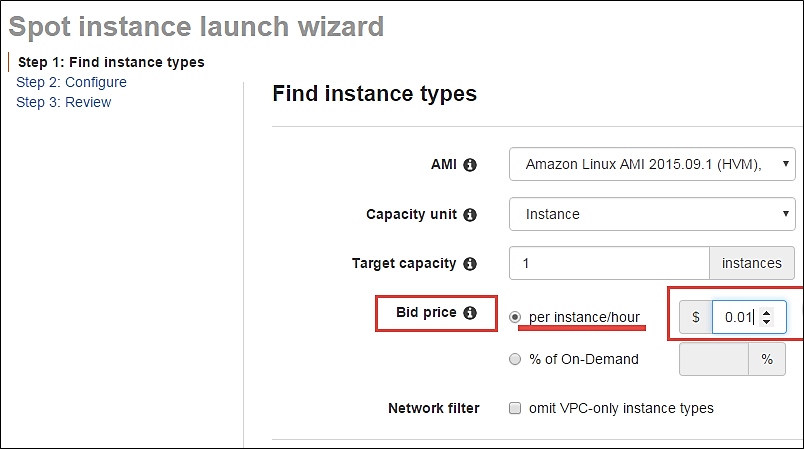Click the Target capacity info icon

pos(470,264)
